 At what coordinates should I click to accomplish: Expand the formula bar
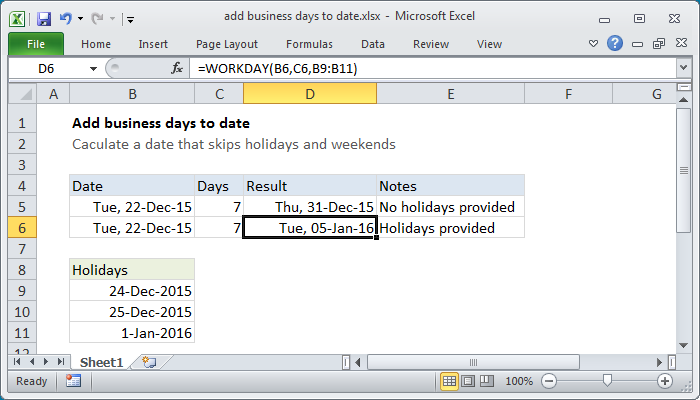pos(683,68)
